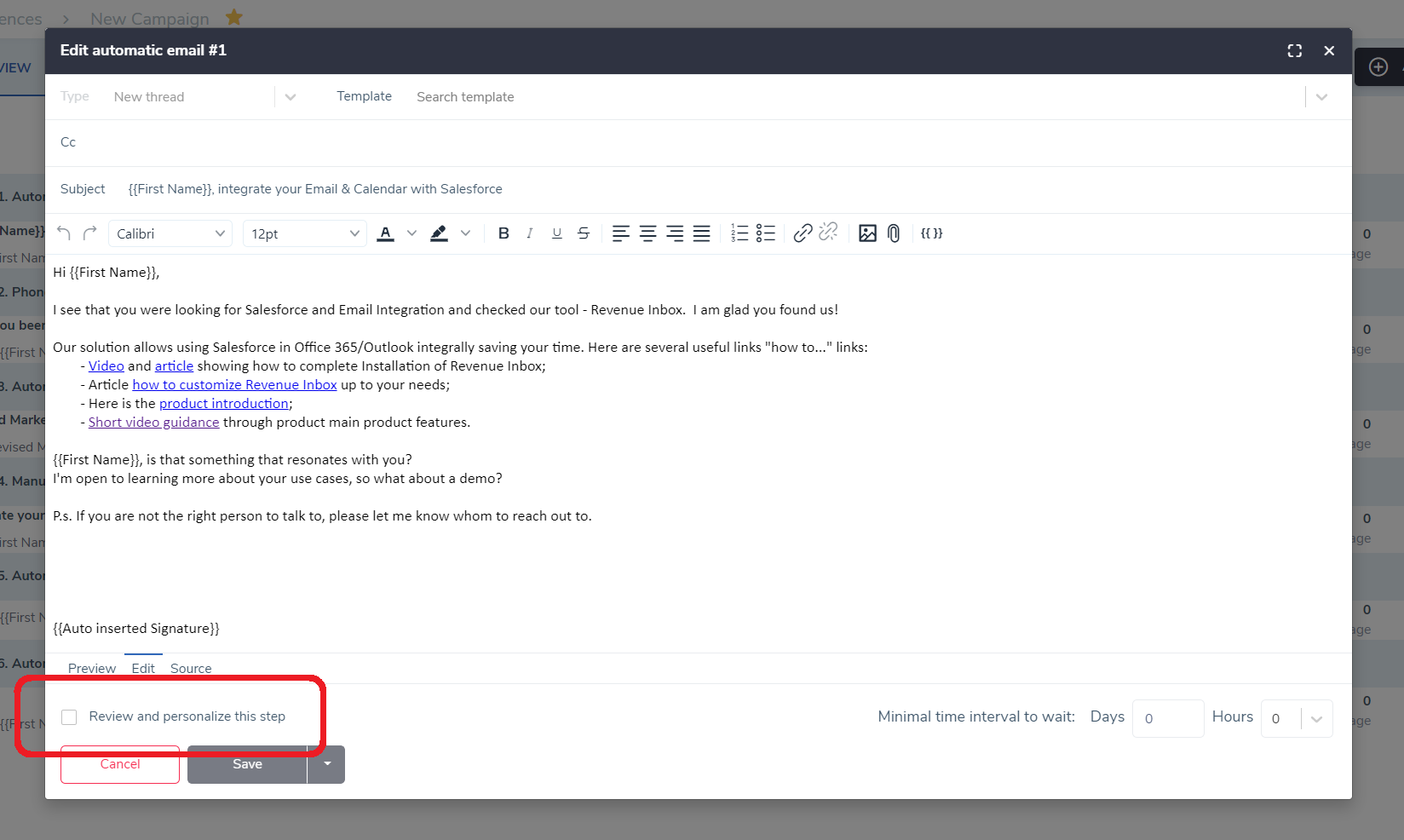Open the Hours dropdown
This screenshot has width=1404, height=840.
1297,719
